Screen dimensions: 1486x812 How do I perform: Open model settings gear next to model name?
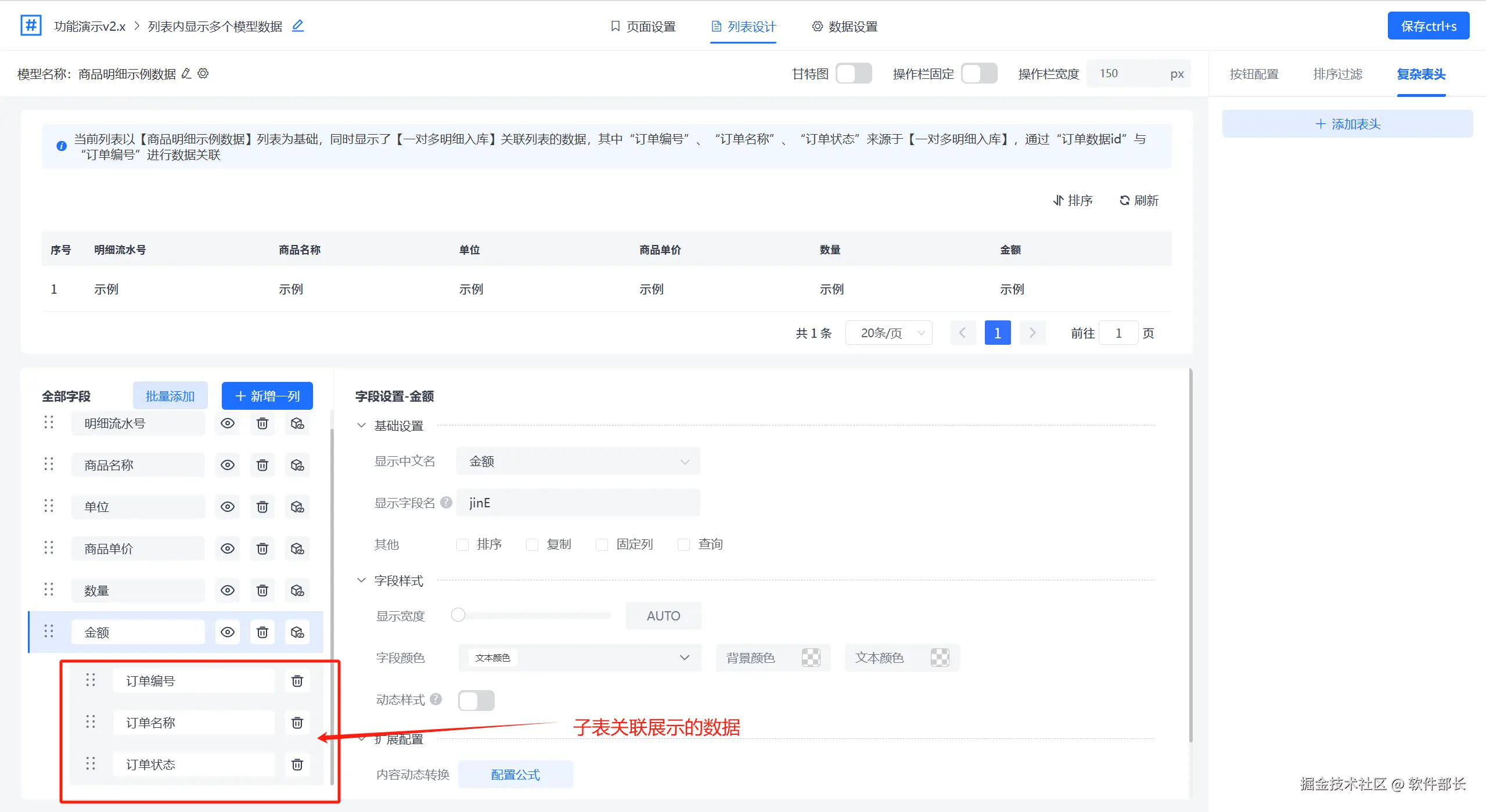point(203,74)
